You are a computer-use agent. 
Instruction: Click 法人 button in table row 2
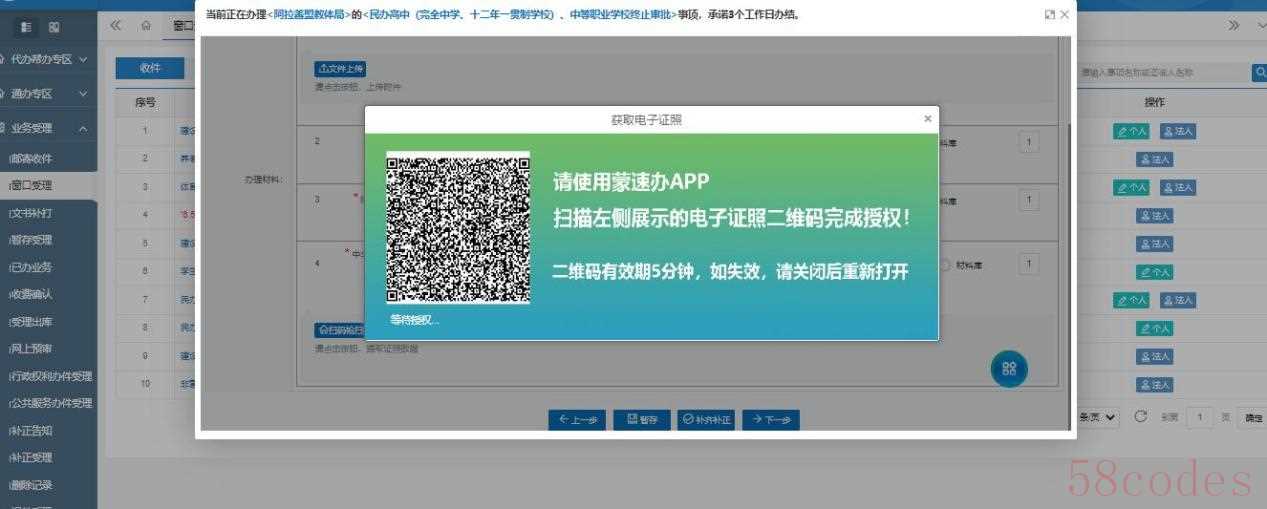(x=1155, y=159)
